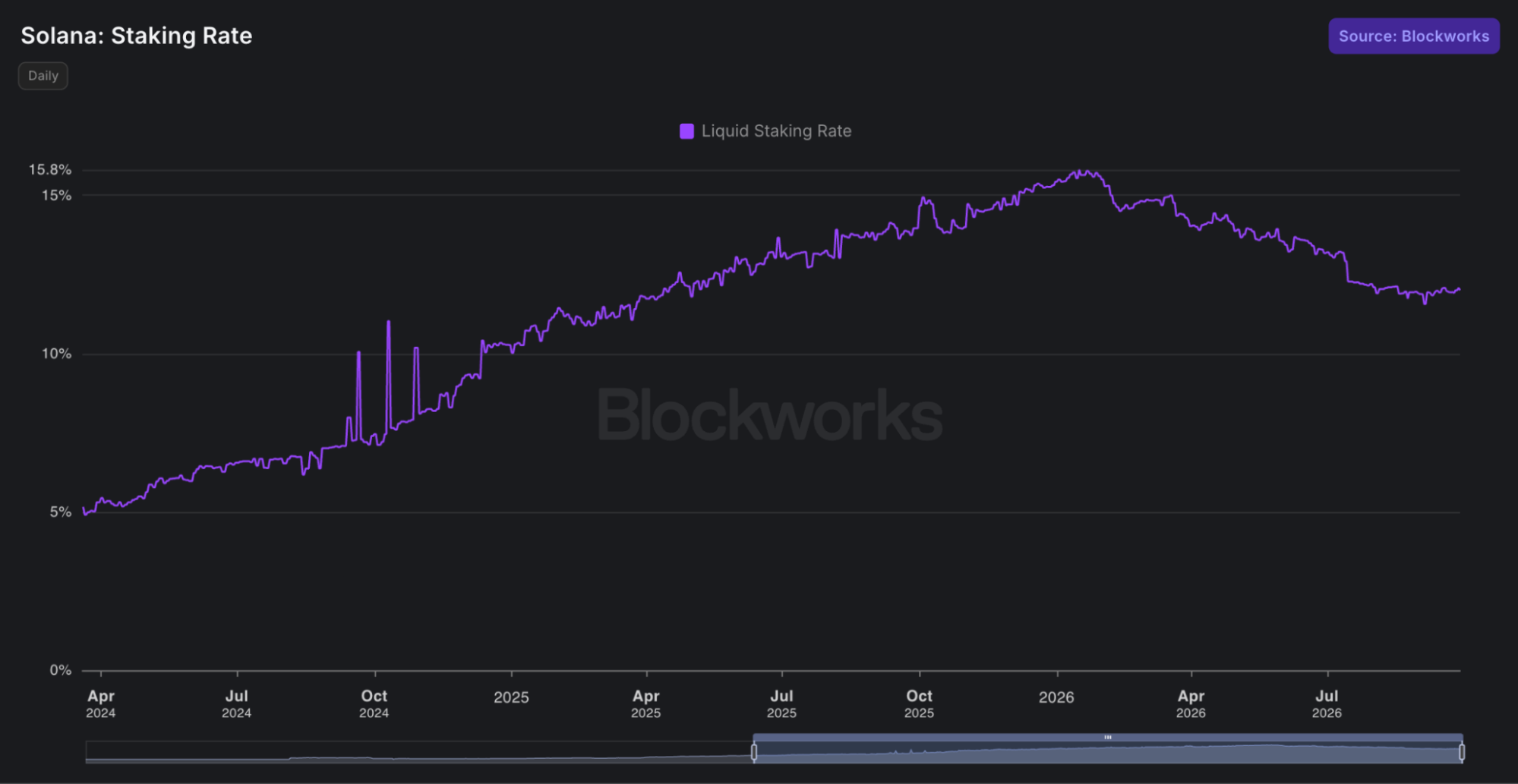Click the Apr 2026 x-axis label

1191,704
